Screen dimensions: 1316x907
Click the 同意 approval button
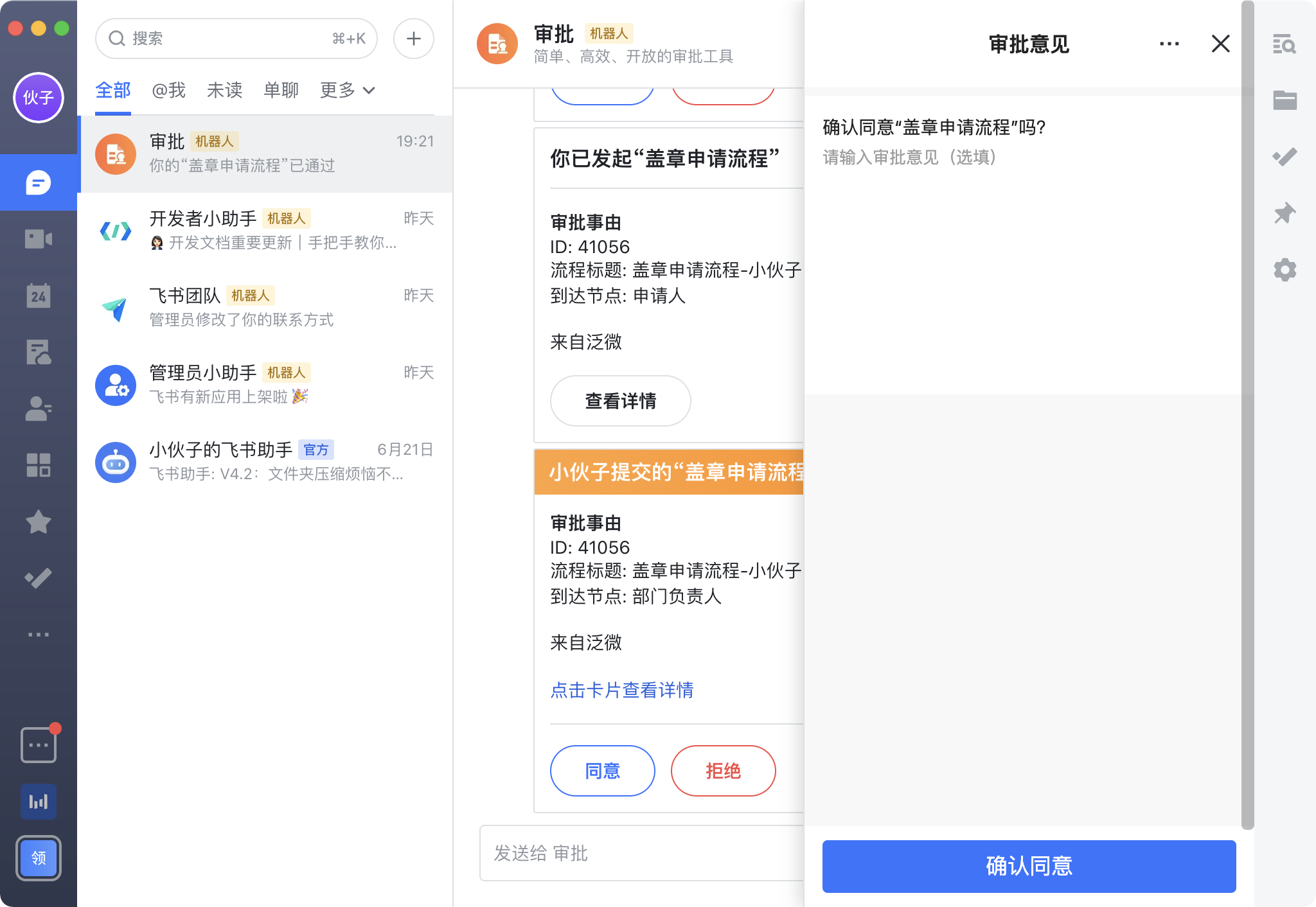pyautogui.click(x=602, y=771)
